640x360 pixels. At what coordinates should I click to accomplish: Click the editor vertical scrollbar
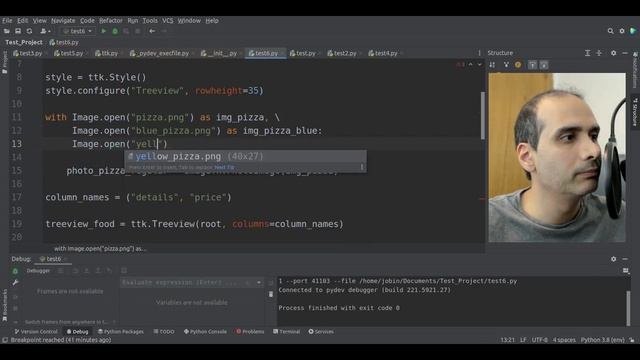coord(483,116)
